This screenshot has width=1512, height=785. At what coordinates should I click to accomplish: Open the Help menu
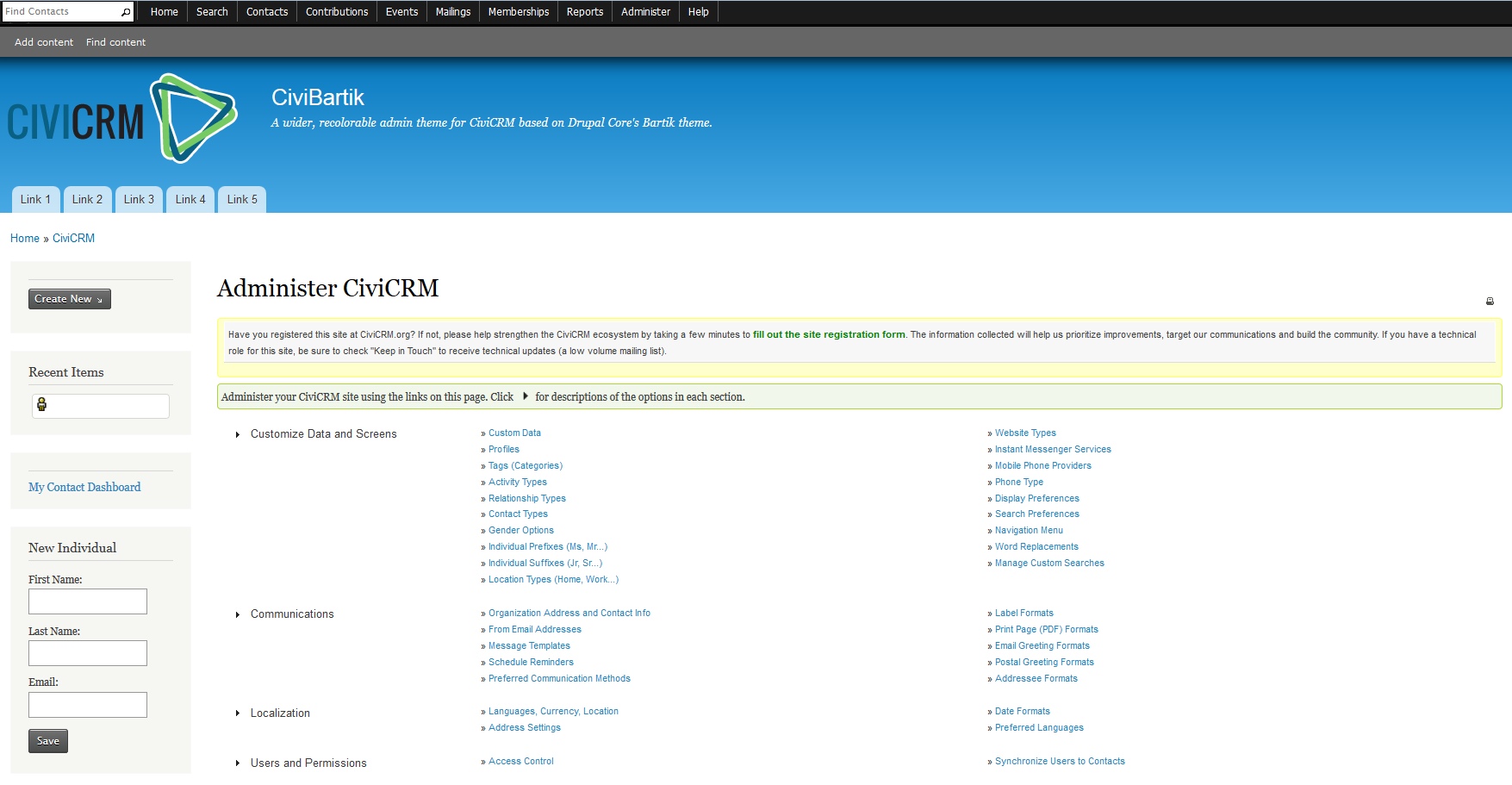(x=699, y=12)
